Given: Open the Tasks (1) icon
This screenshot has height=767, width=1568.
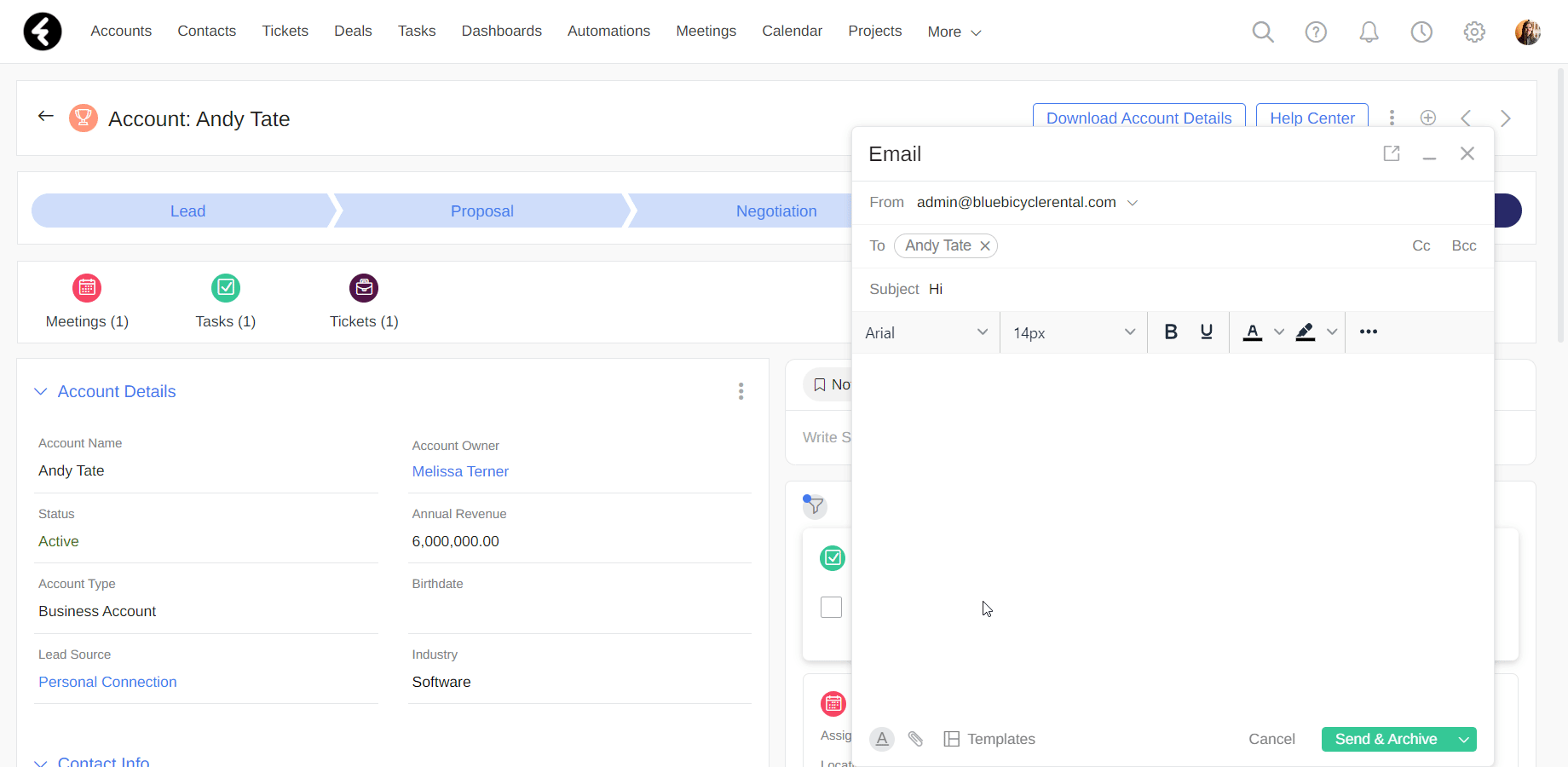Looking at the screenshot, I should (x=226, y=288).
